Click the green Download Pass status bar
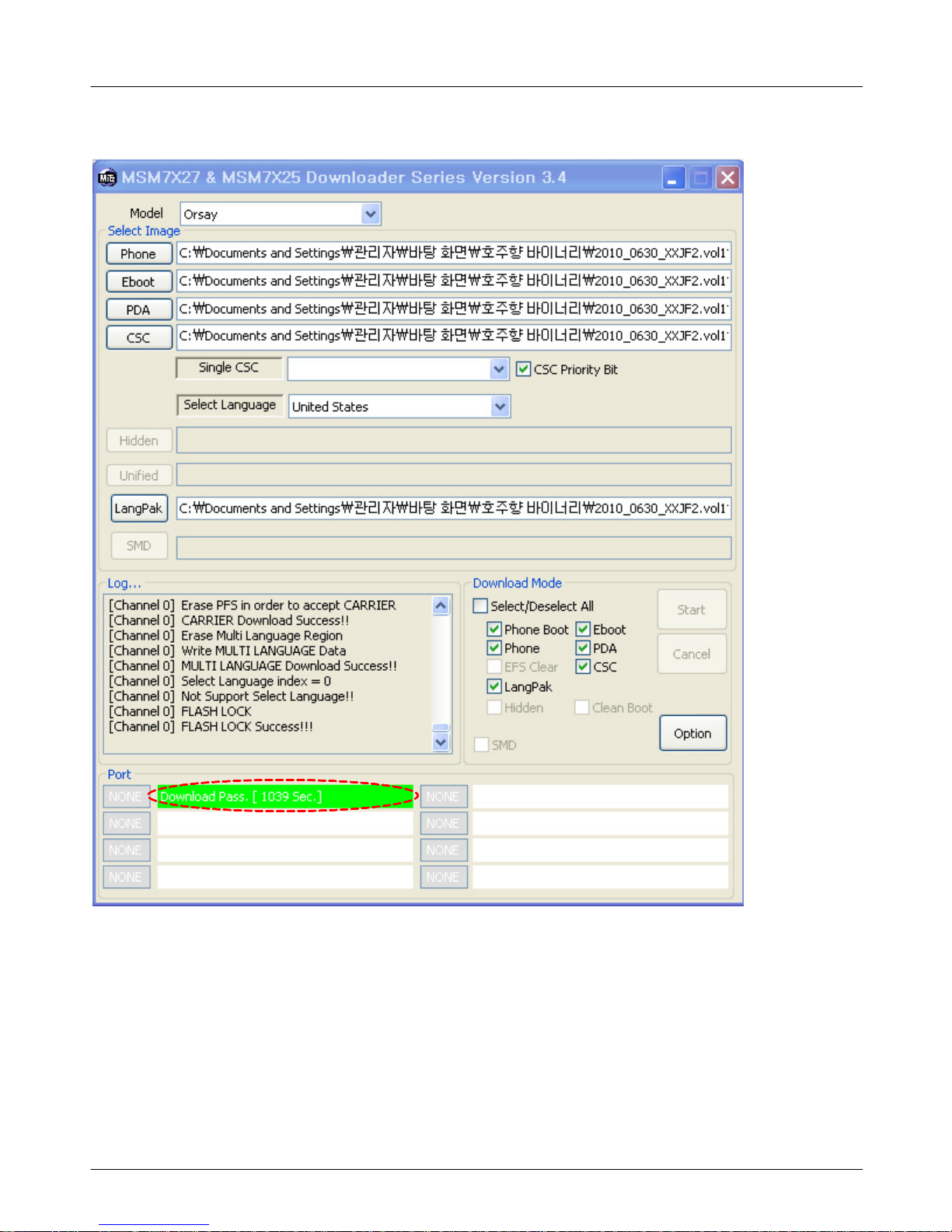This screenshot has width=952, height=1232. [285, 797]
